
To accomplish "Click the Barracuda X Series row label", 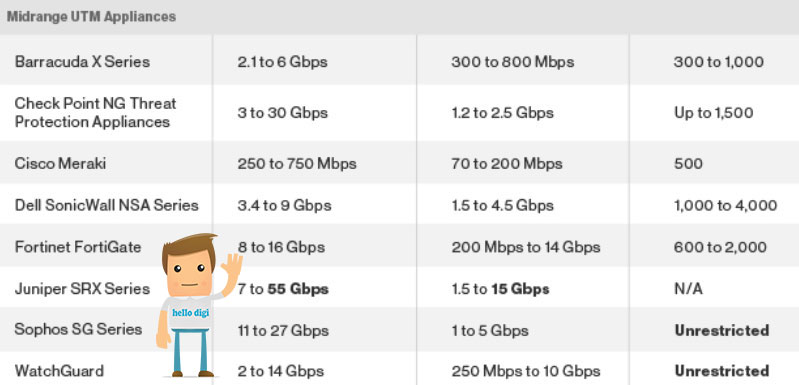I will [x=82, y=62].
